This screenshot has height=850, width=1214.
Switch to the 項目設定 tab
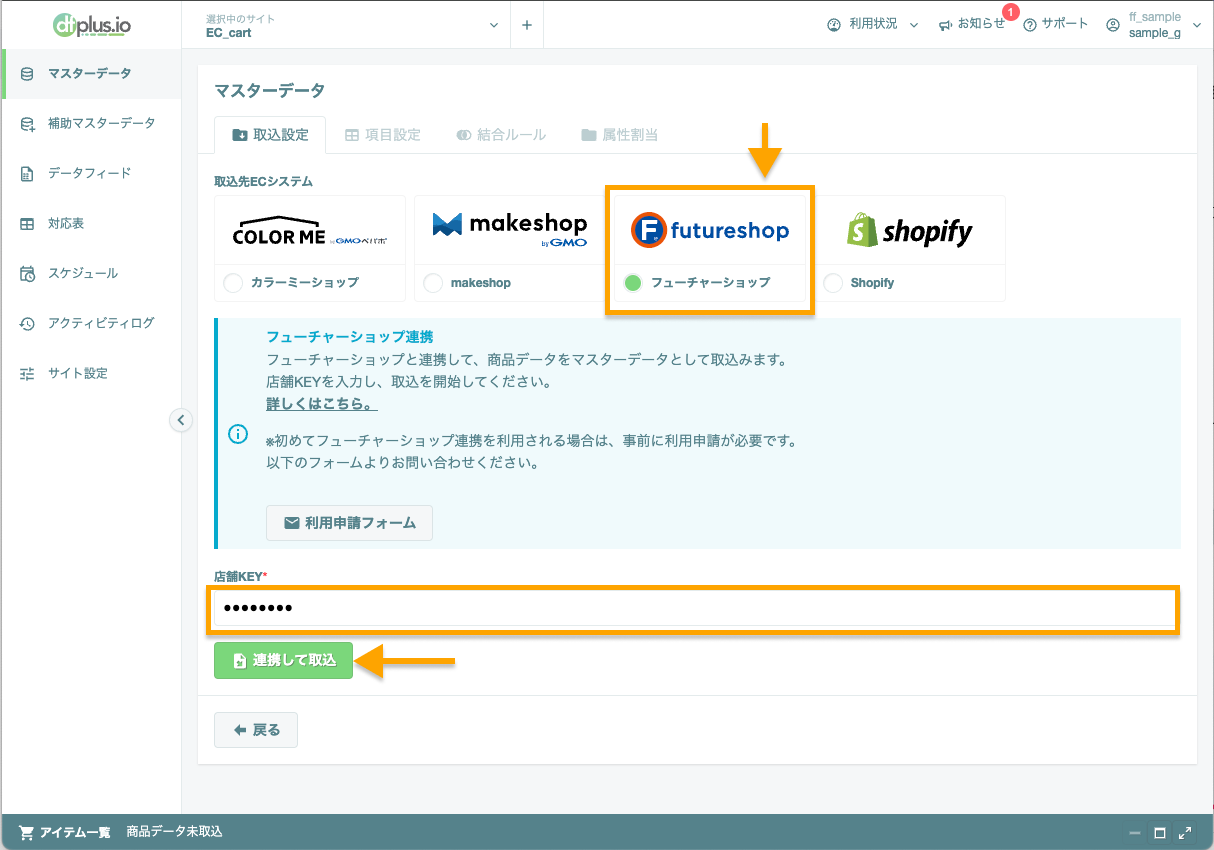point(382,135)
